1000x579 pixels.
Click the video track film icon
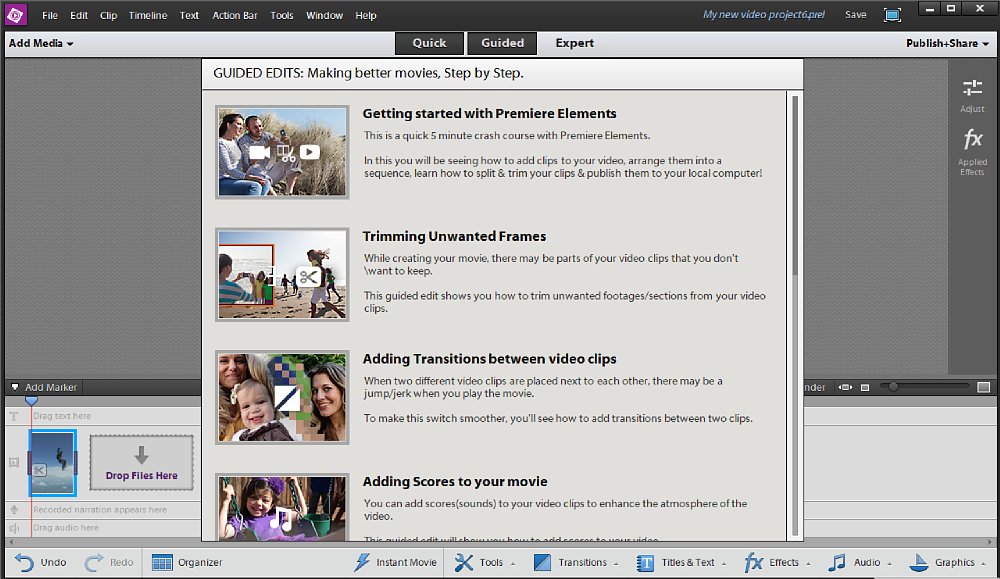coord(14,462)
